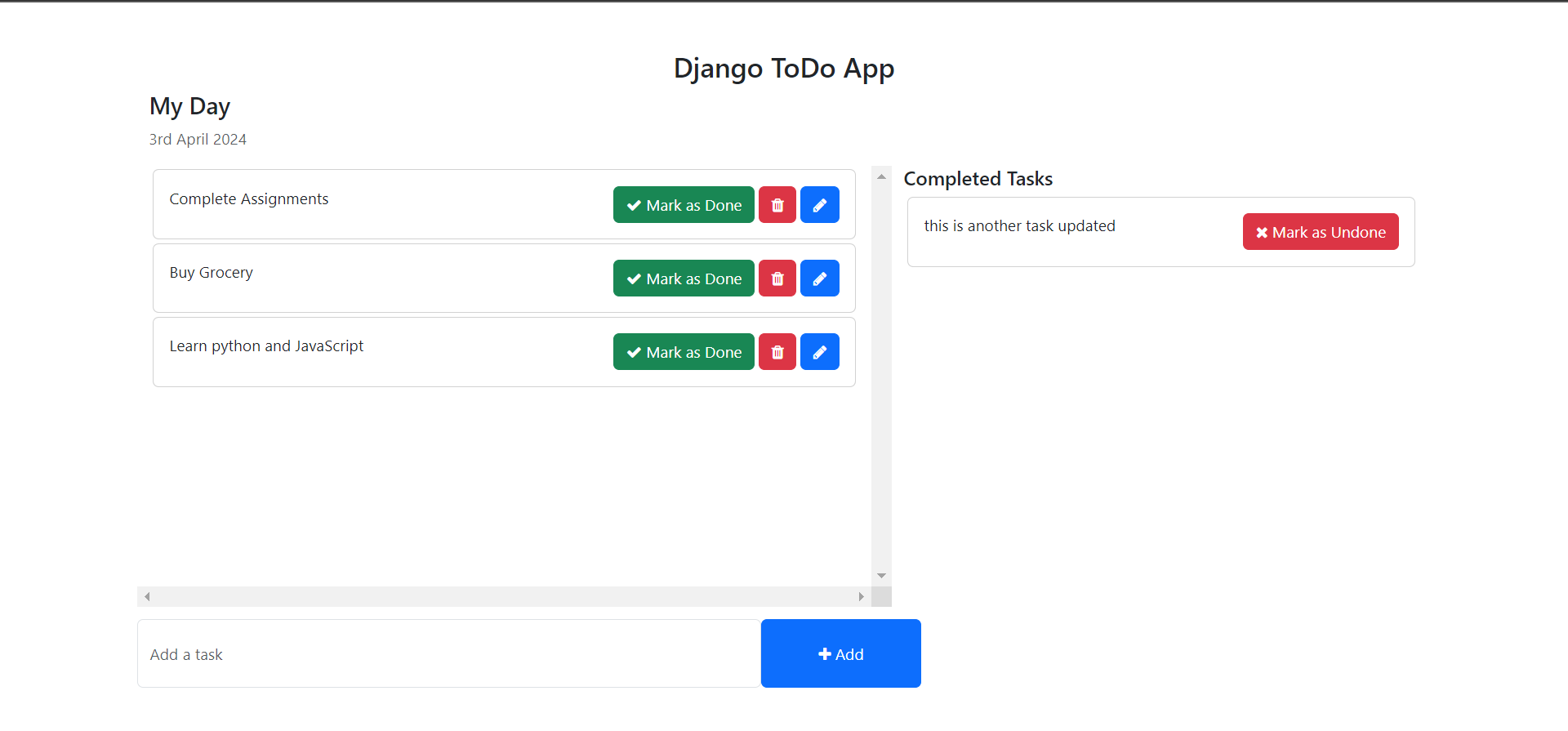Click the blue Add button
Viewport: 1568px width, 731px height.
[x=841, y=653]
